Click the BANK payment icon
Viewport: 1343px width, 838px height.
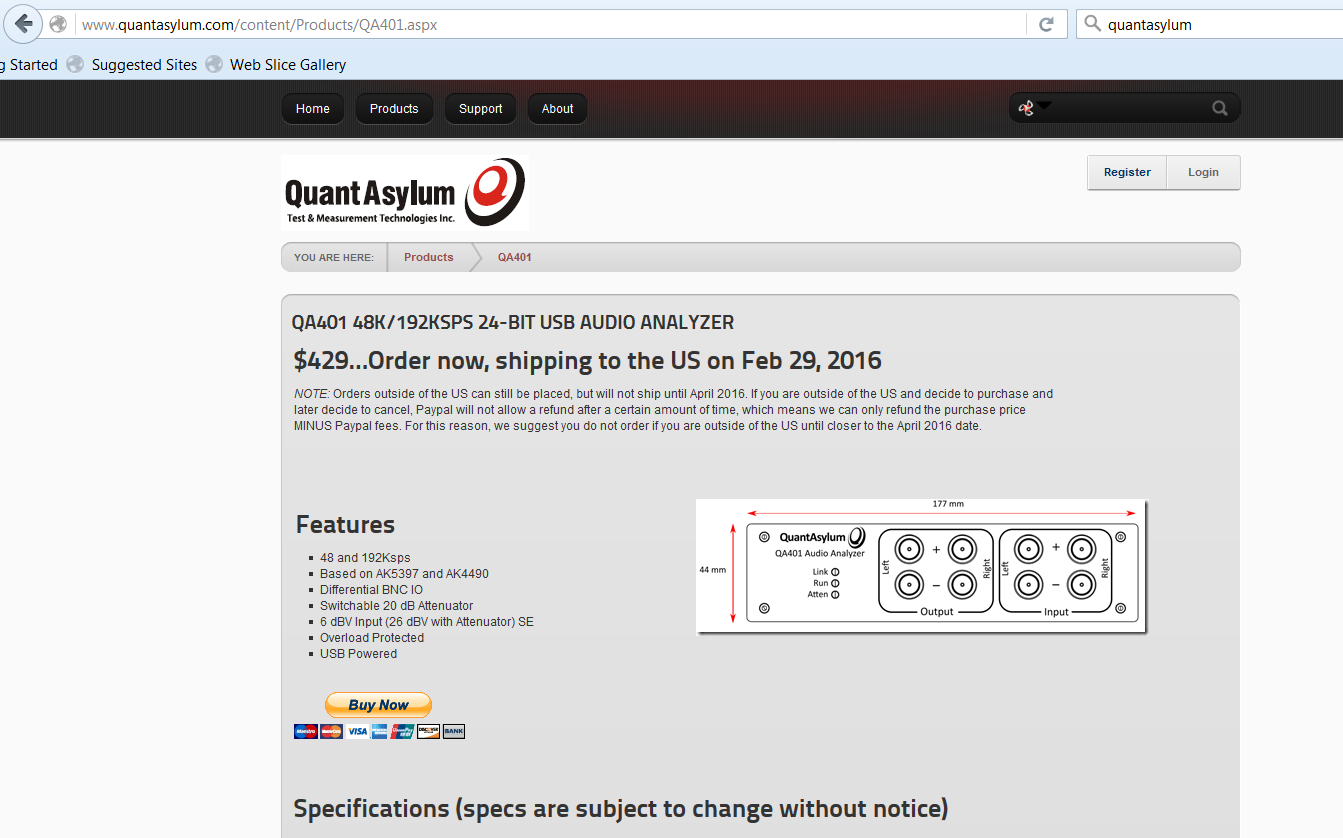click(454, 731)
